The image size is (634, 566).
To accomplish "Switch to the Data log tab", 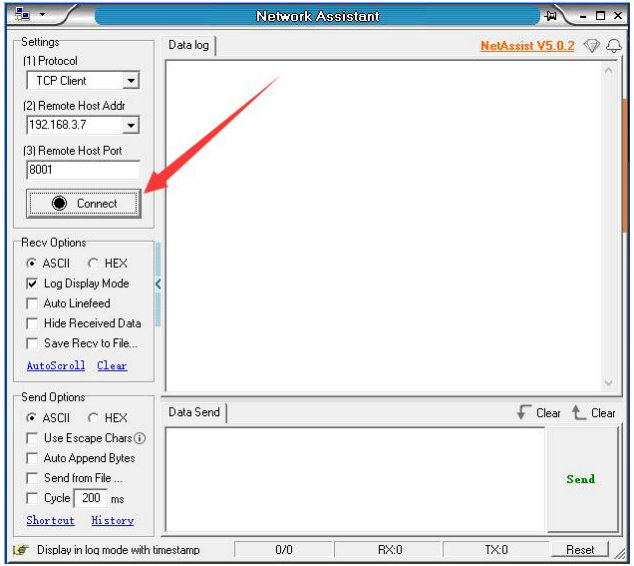I will coord(190,46).
